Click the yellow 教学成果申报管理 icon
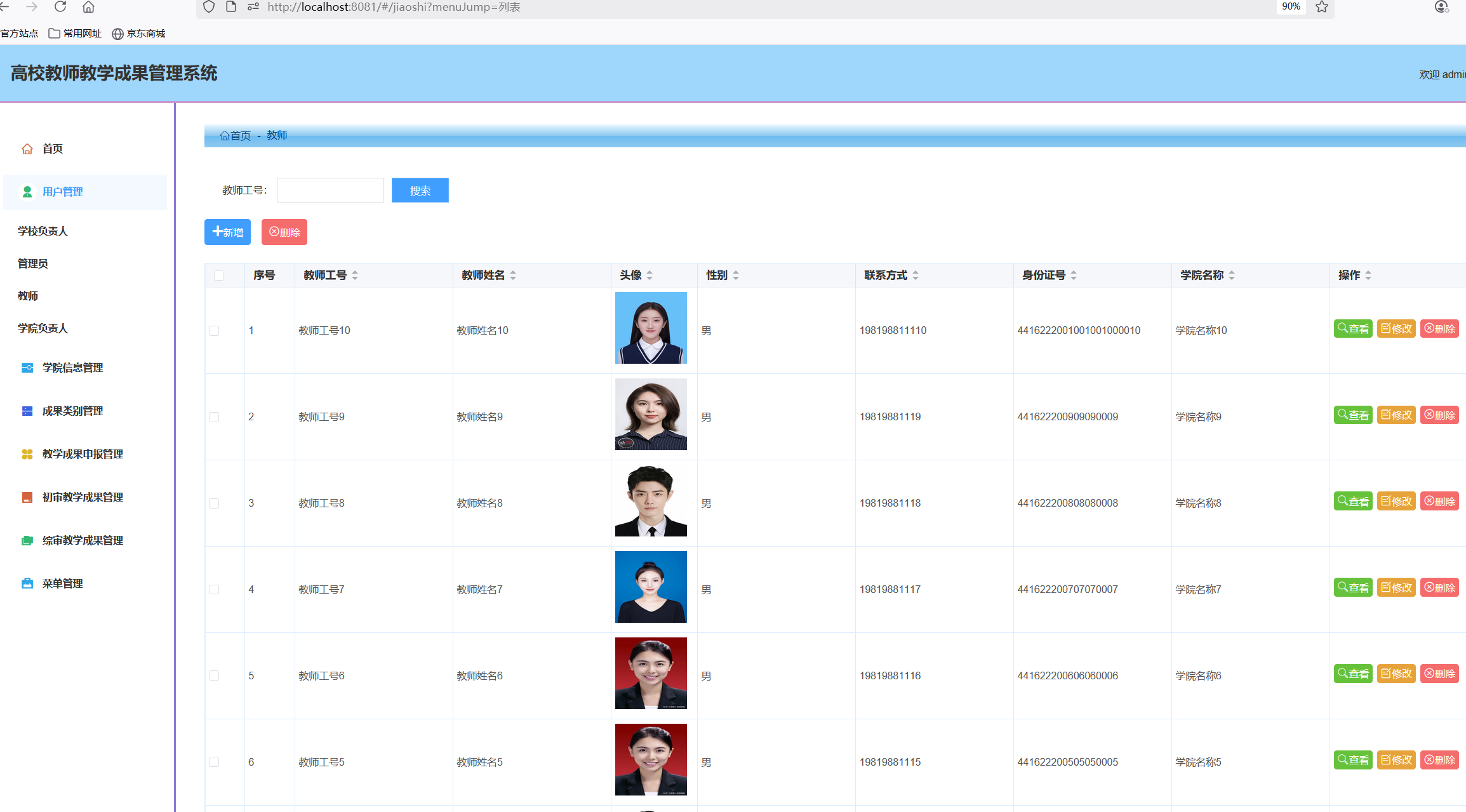 click(x=27, y=455)
